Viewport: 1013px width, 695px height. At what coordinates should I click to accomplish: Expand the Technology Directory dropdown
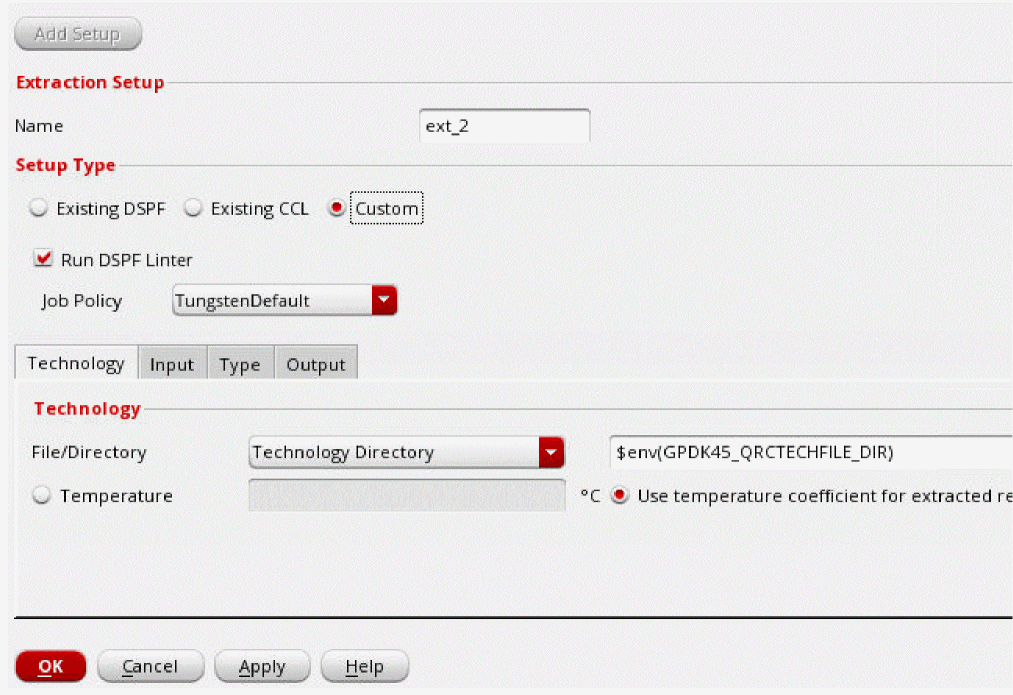tap(406, 452)
